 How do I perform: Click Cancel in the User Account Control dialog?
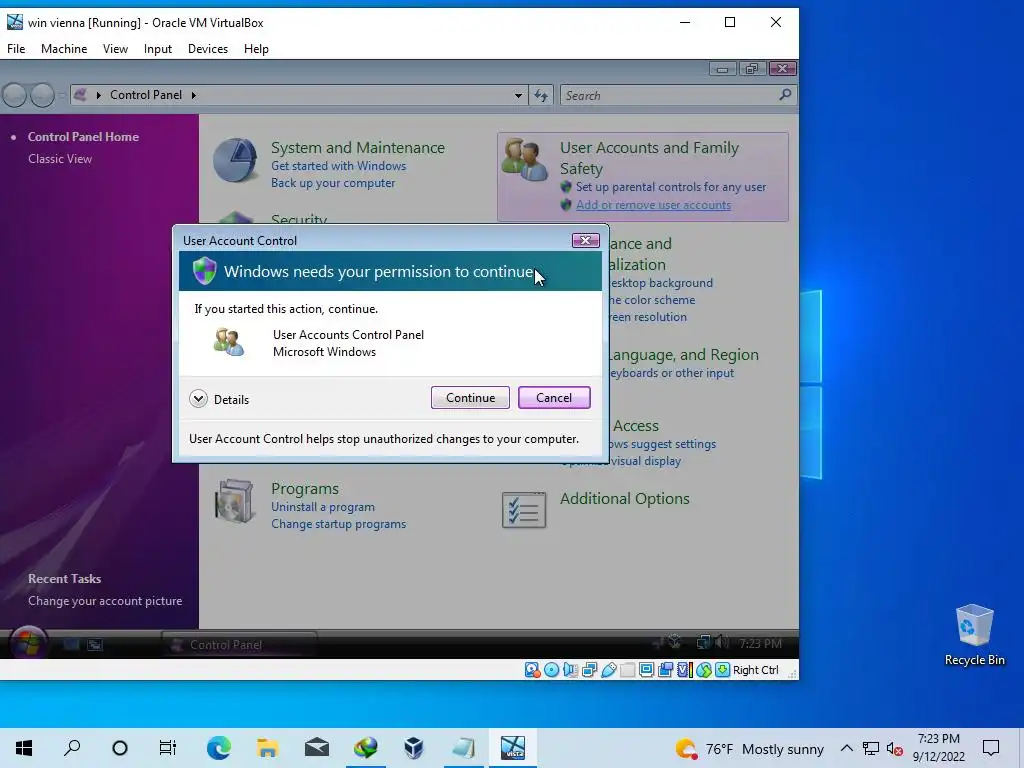click(x=554, y=398)
